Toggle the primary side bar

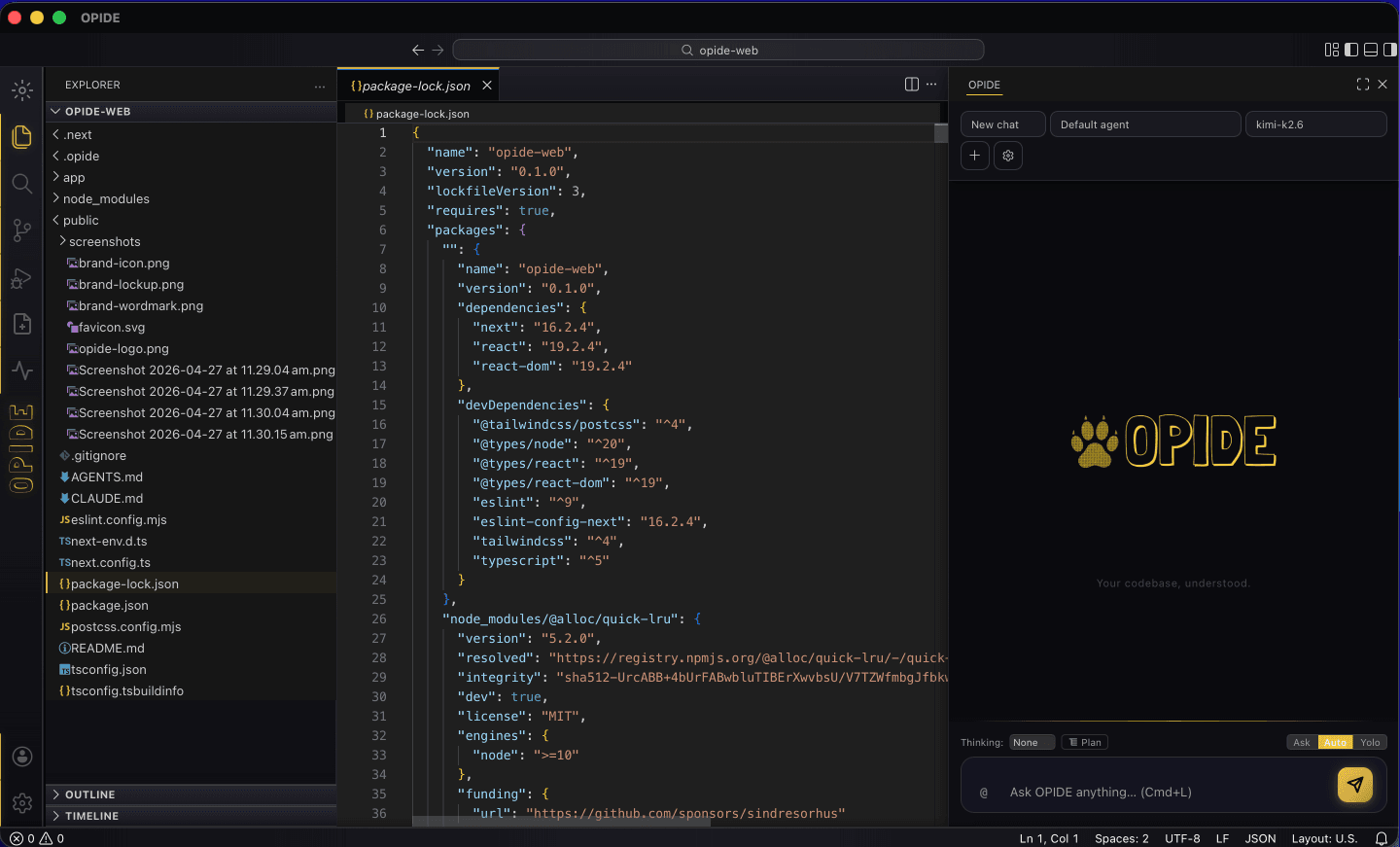tap(1351, 50)
